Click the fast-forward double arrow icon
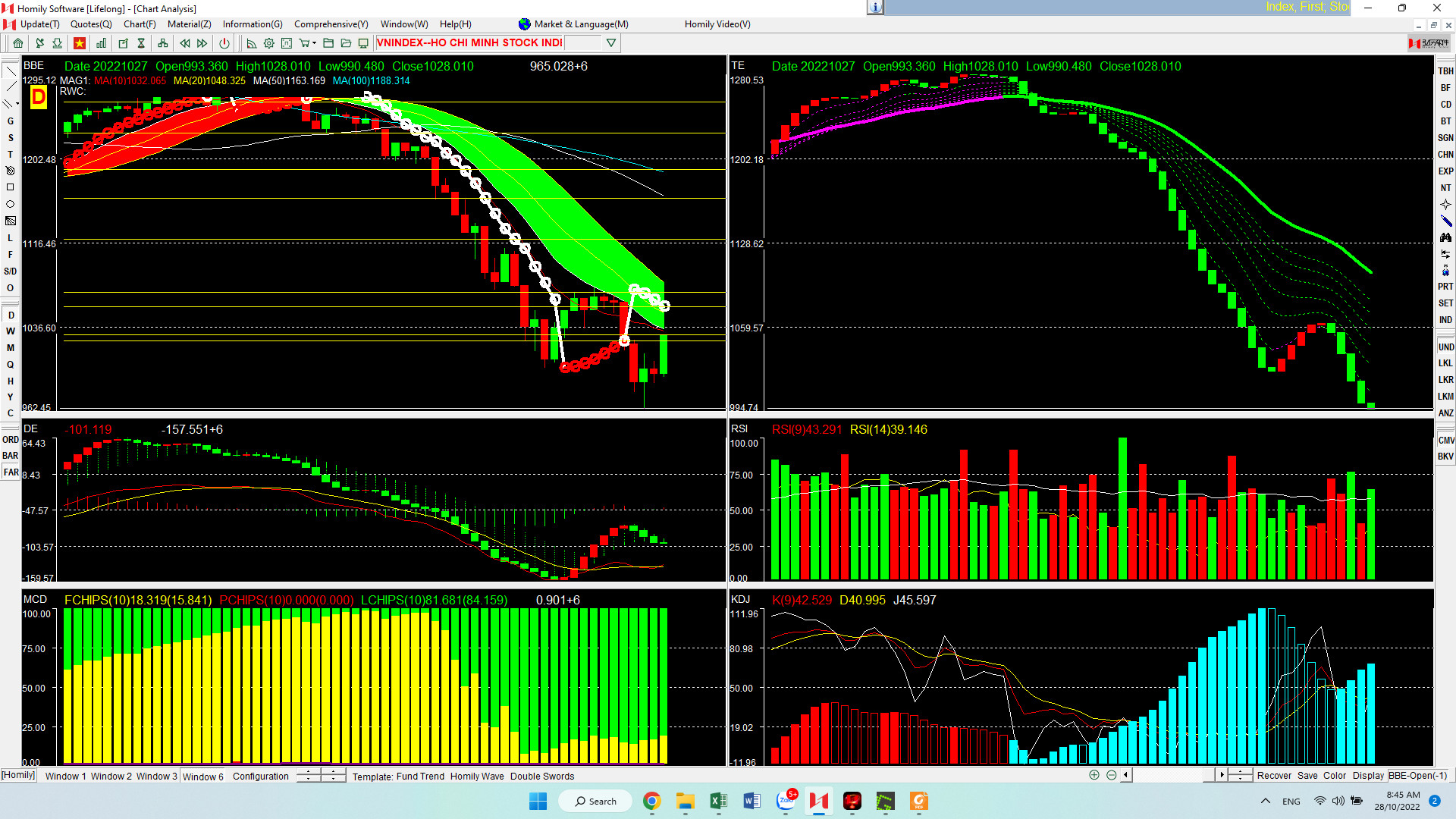Viewport: 1456px width, 819px height. click(202, 43)
